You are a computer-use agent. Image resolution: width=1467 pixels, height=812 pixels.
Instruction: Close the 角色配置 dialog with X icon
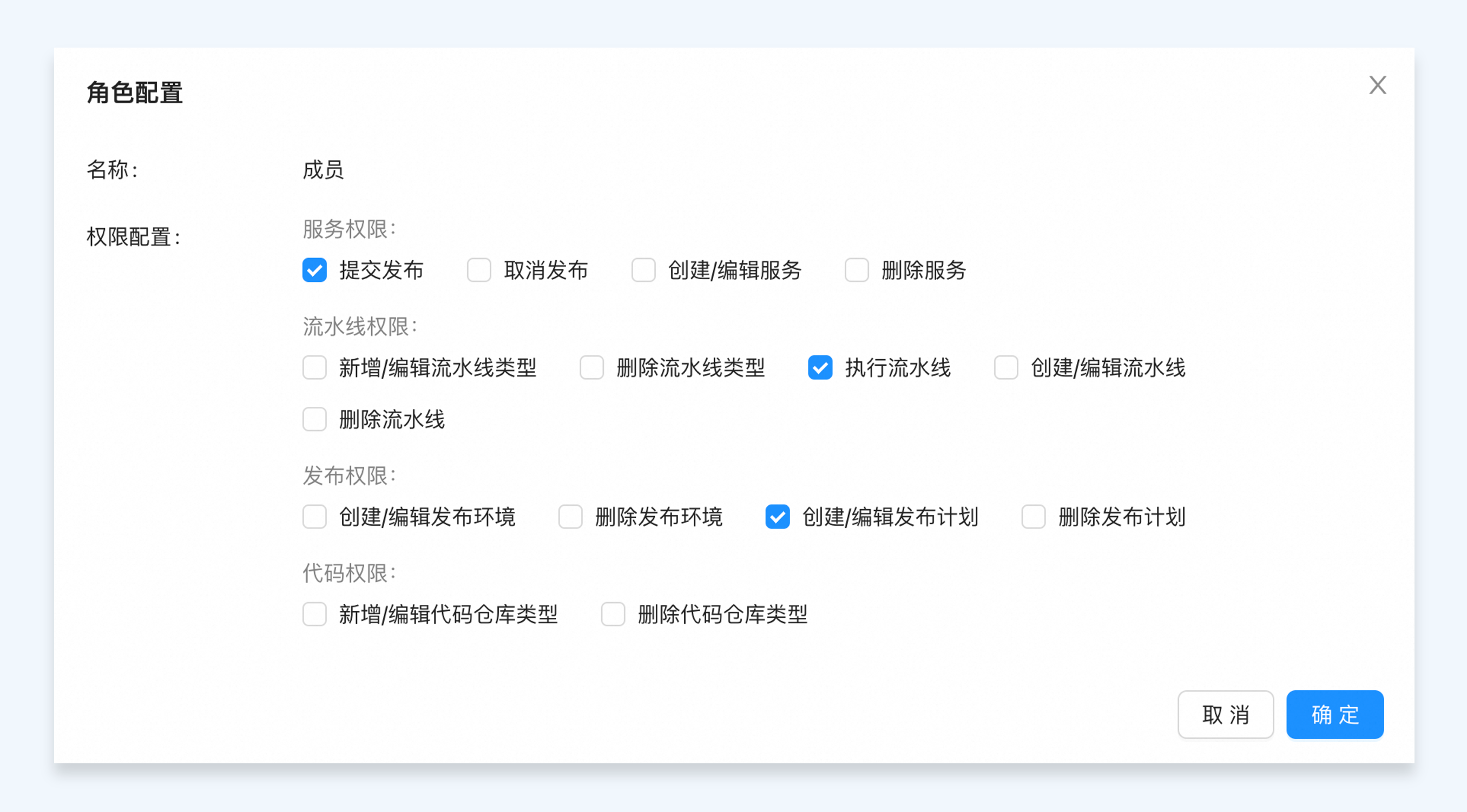(x=1378, y=85)
